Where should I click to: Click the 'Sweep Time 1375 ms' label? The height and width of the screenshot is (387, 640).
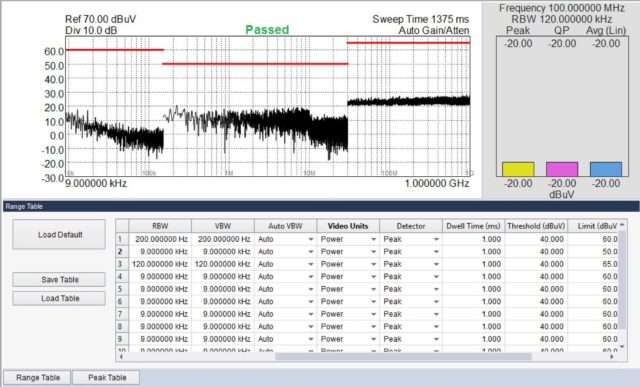point(420,19)
